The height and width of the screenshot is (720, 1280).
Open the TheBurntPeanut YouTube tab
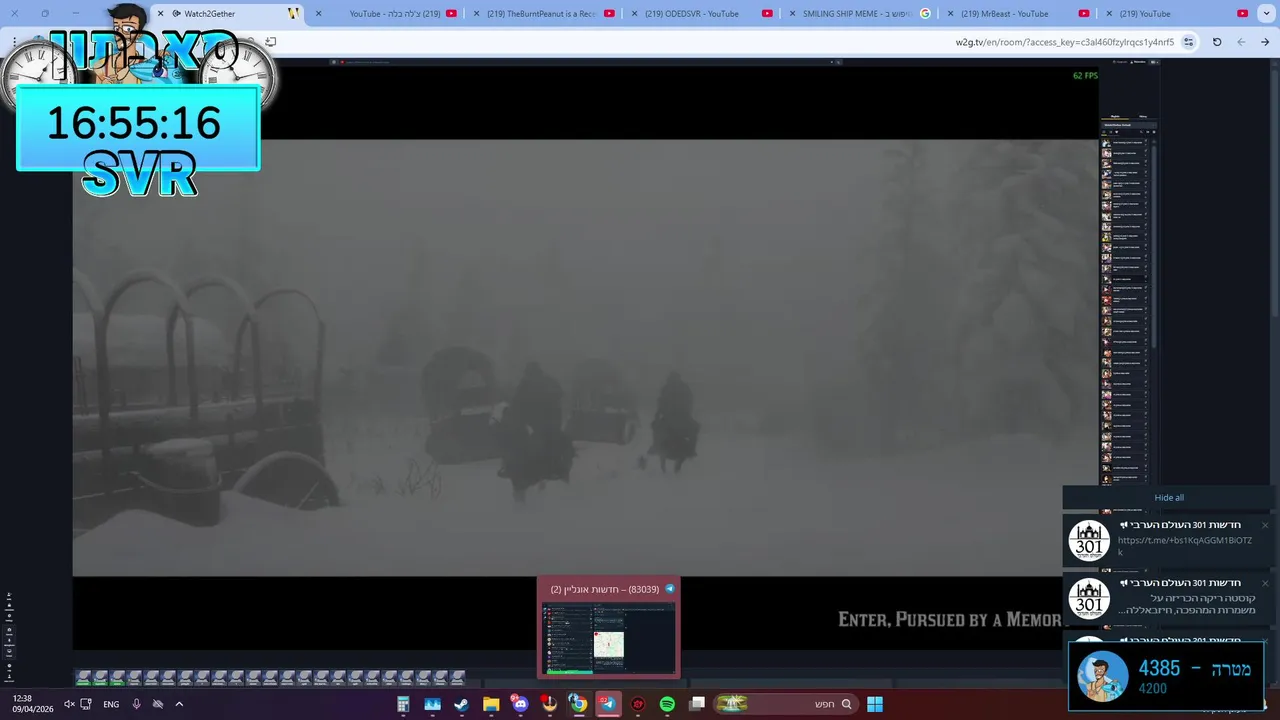547,14
